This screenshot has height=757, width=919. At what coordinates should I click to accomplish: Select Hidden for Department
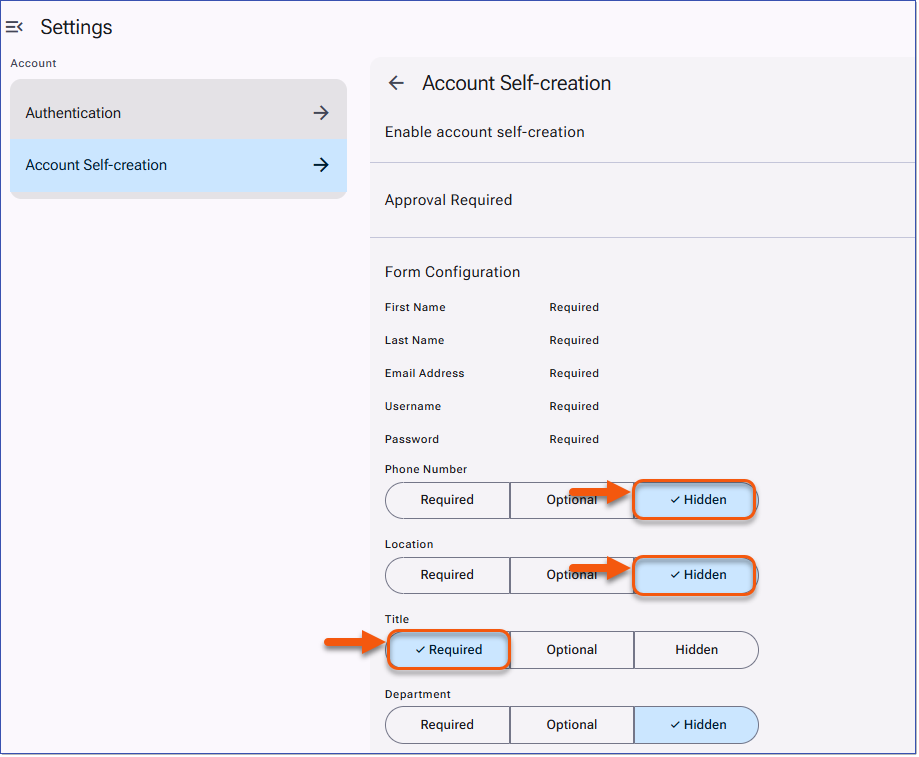696,725
